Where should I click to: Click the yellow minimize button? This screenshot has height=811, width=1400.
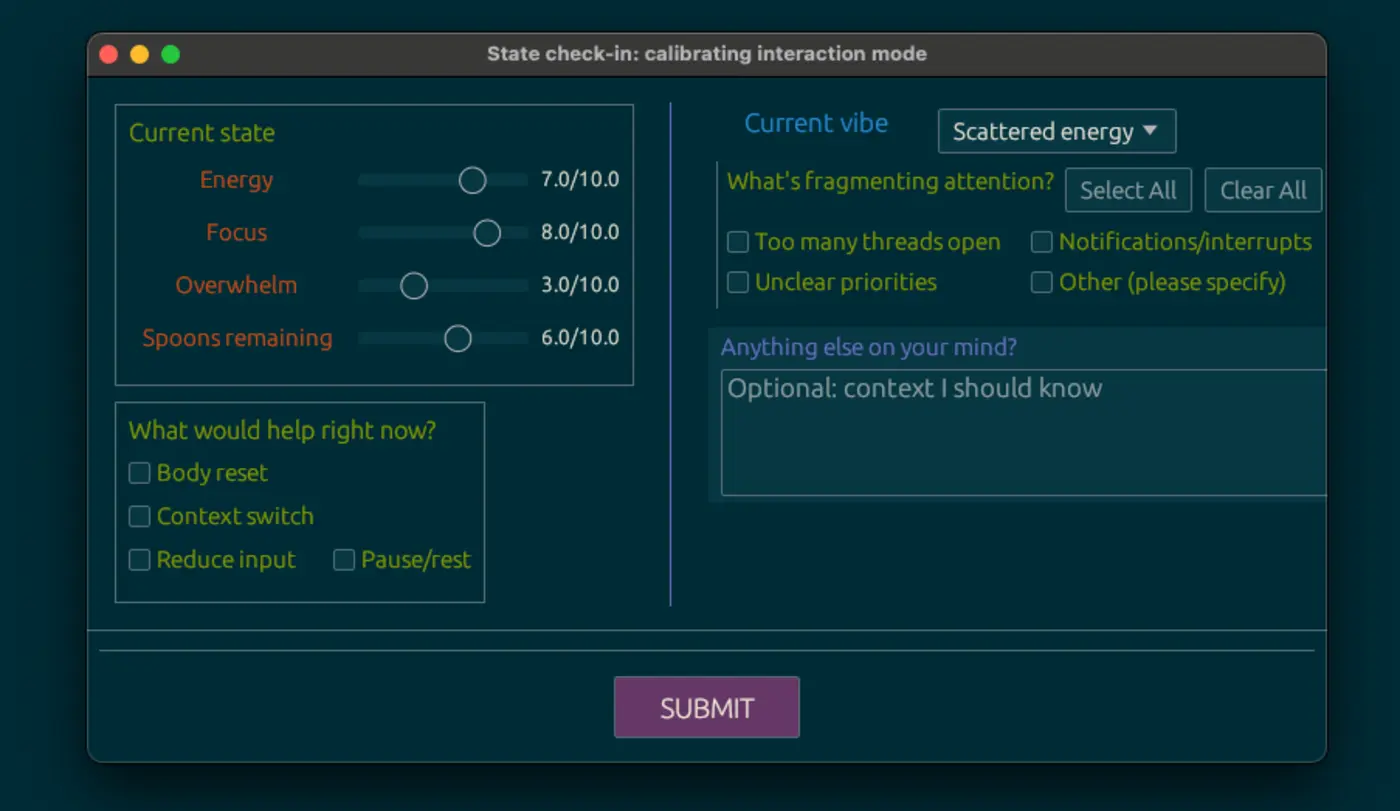pyautogui.click(x=139, y=54)
